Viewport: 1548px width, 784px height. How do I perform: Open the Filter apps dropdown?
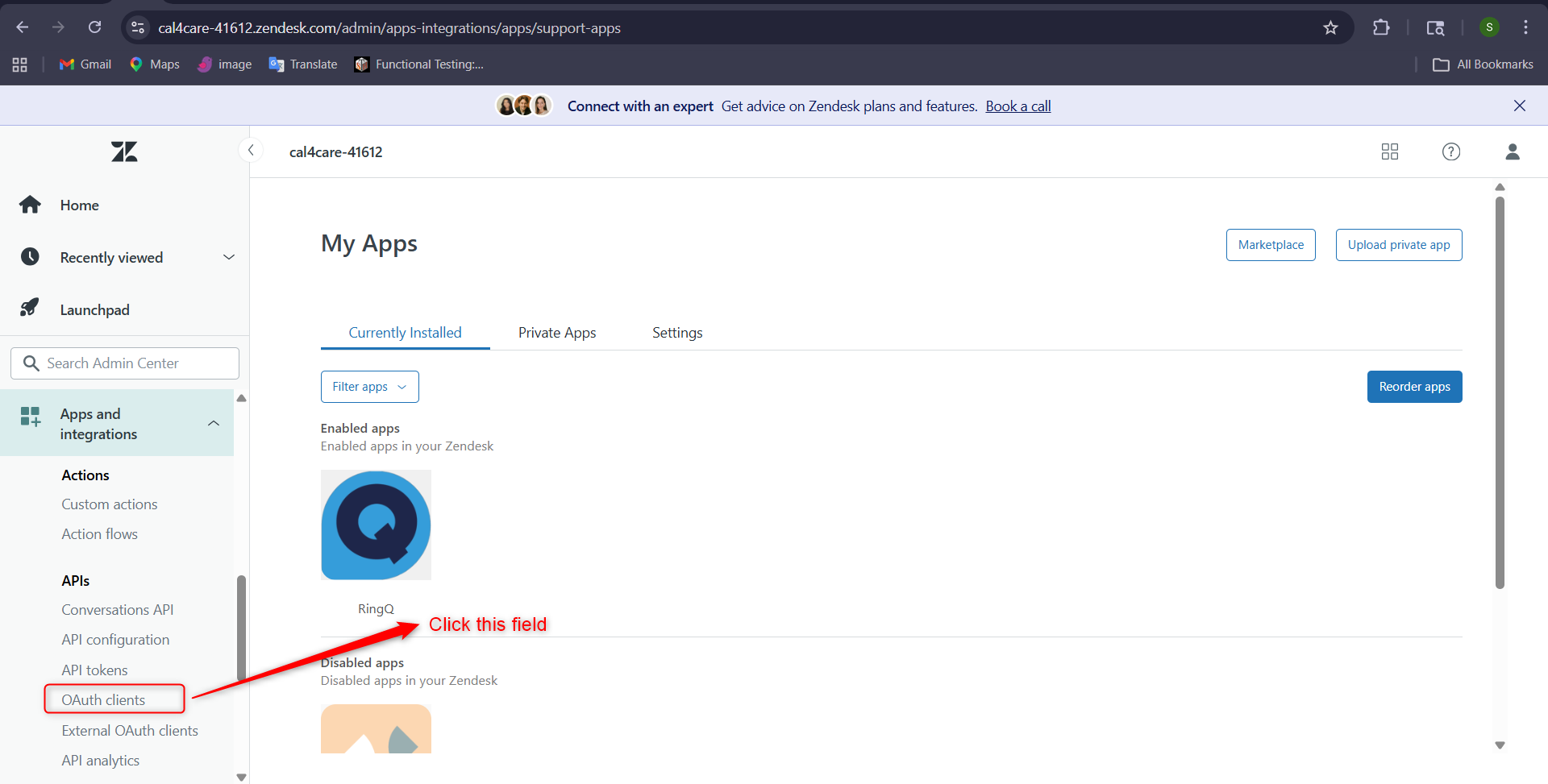point(370,387)
